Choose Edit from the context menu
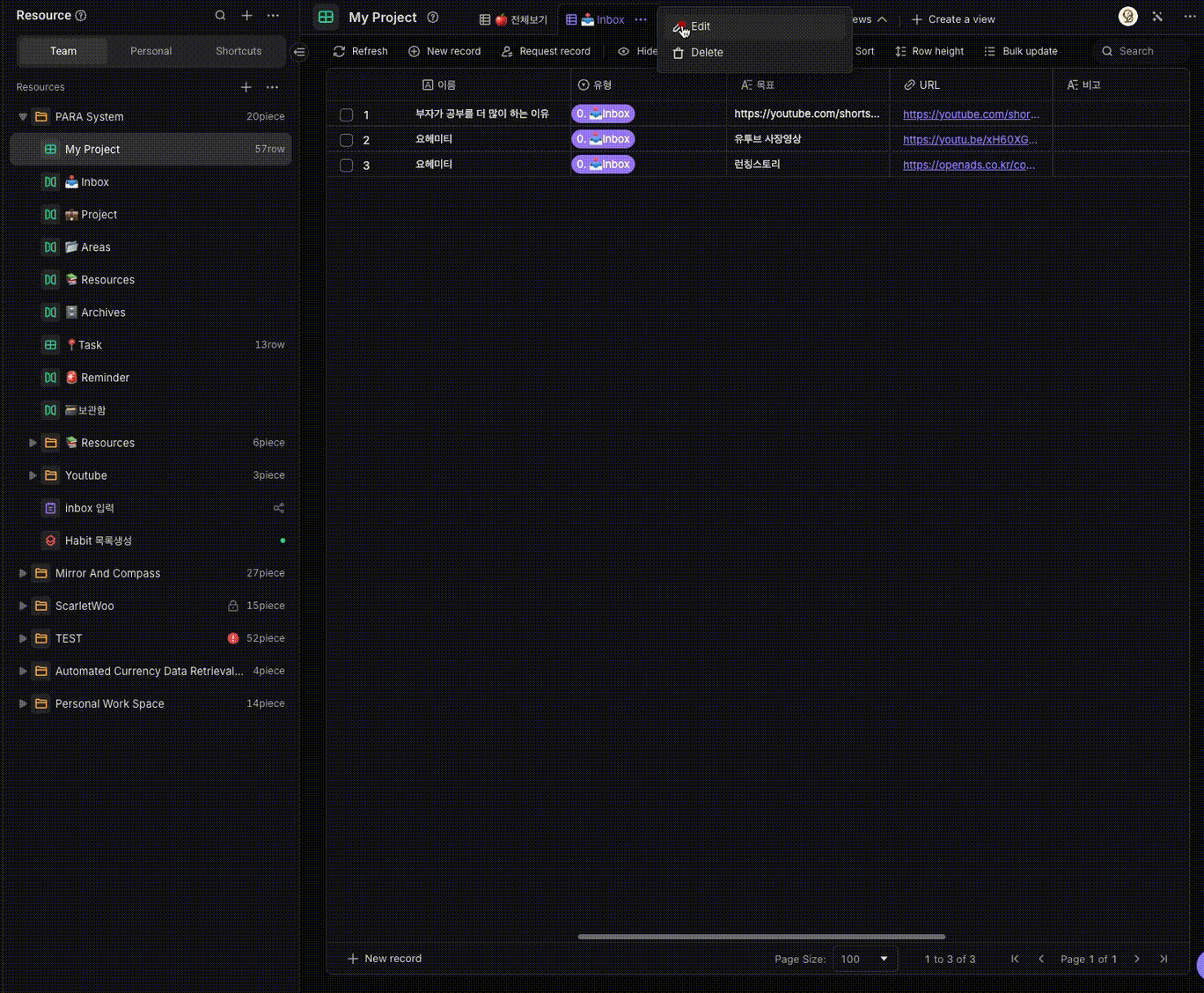This screenshot has width=1204, height=993. 701,26
